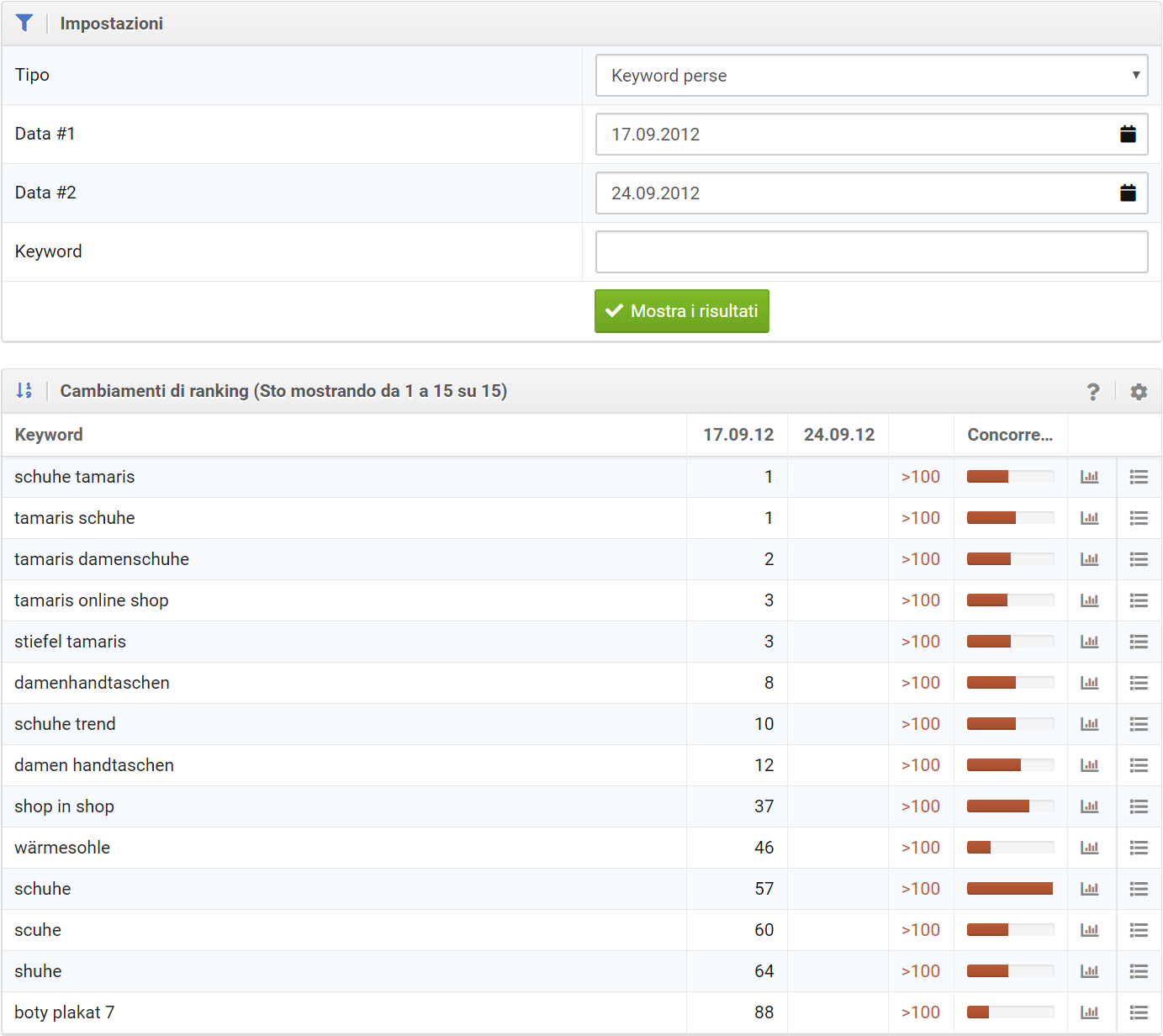Show chart for shuhe row
This screenshot has width=1163, height=1036.
[1090, 971]
